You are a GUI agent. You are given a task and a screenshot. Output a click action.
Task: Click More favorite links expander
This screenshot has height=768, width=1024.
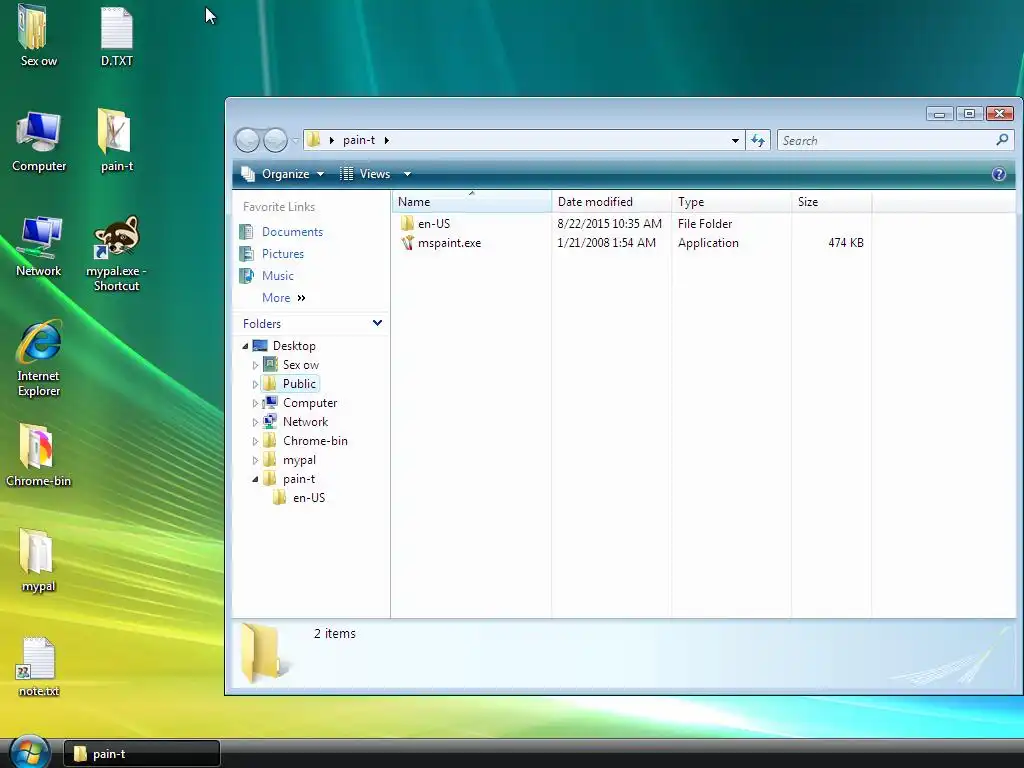pyautogui.click(x=283, y=298)
